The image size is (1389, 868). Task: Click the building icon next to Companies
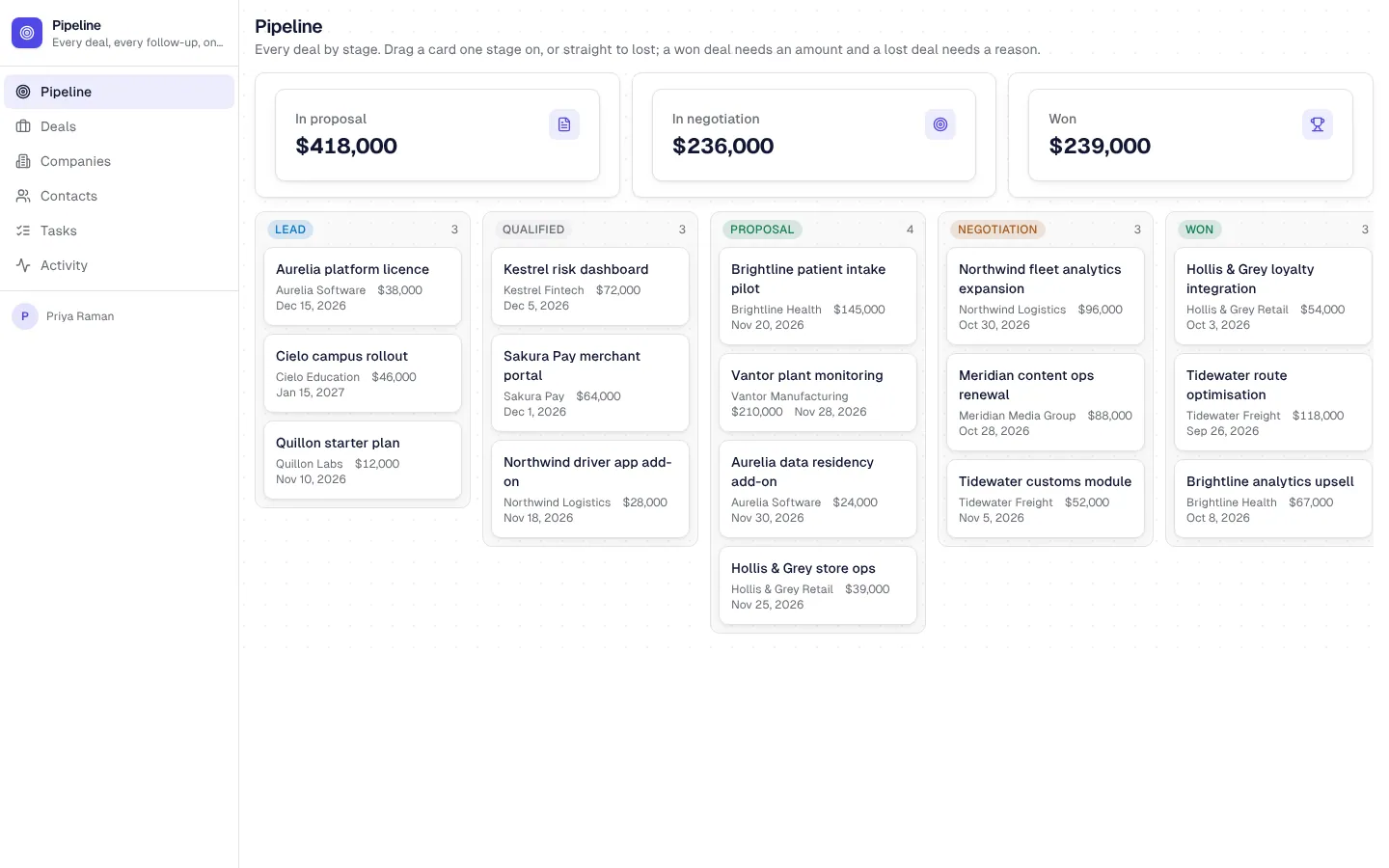23,161
